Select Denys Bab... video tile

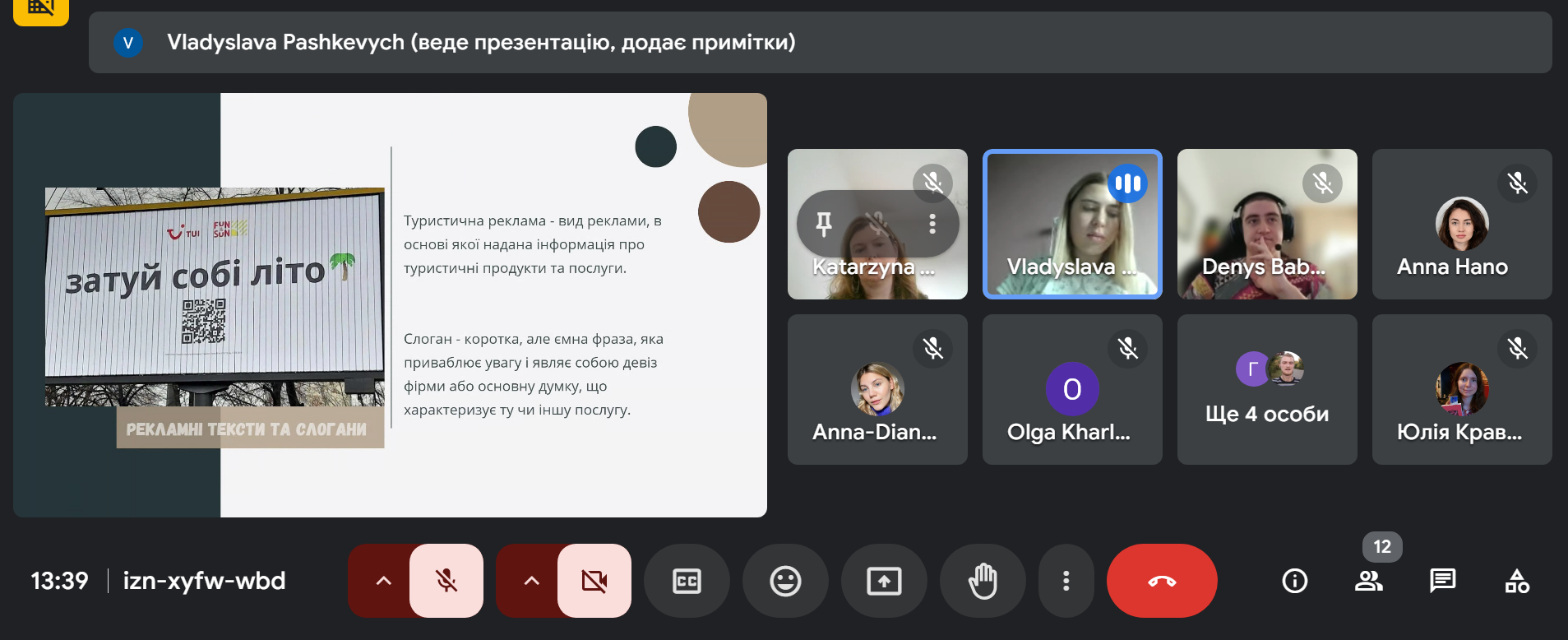1267,224
